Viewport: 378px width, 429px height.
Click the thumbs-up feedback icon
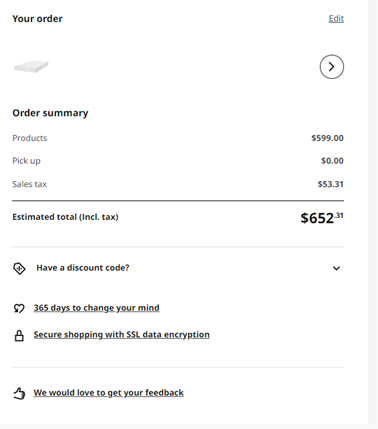(x=19, y=393)
